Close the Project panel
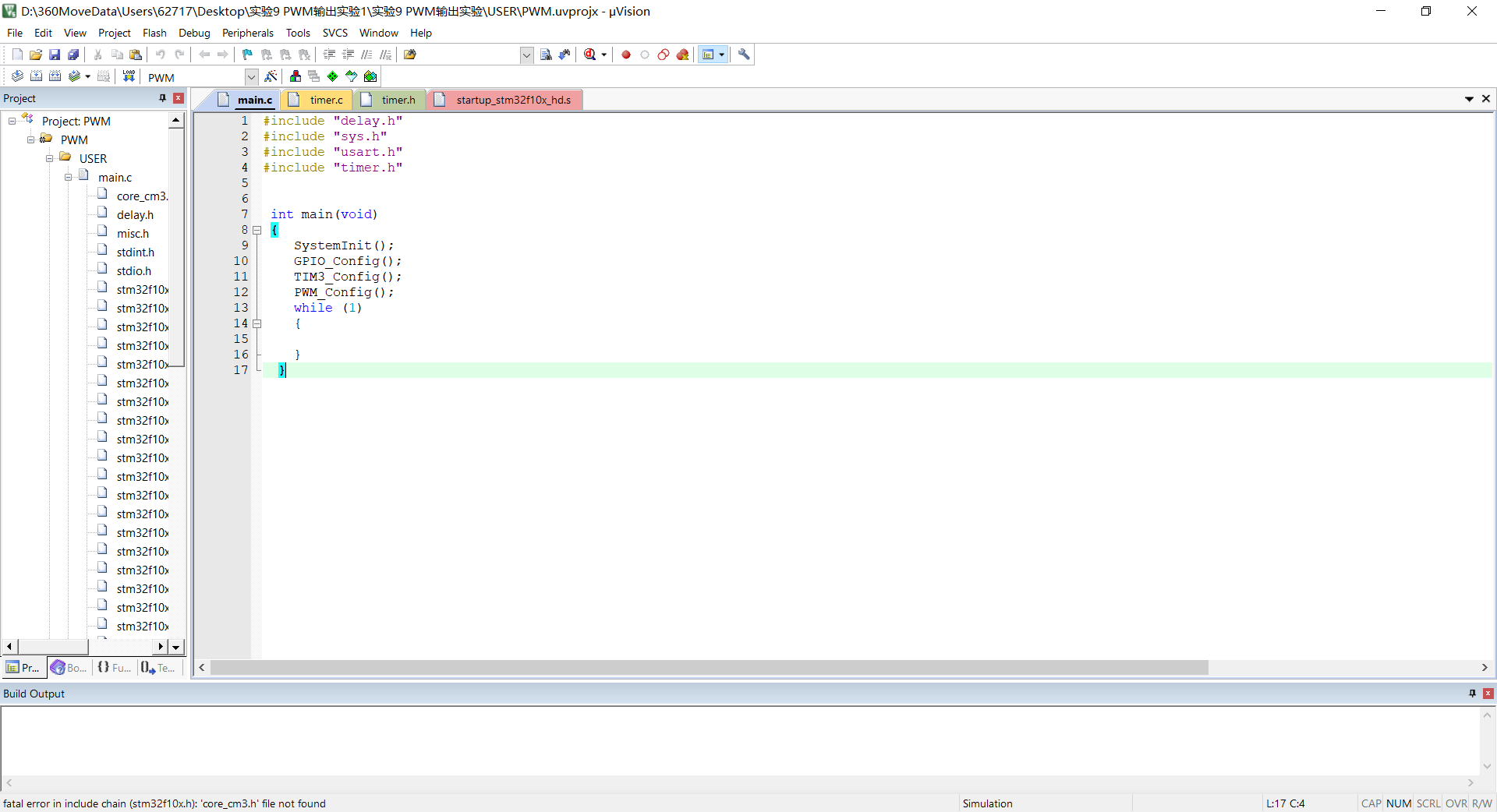 (179, 98)
